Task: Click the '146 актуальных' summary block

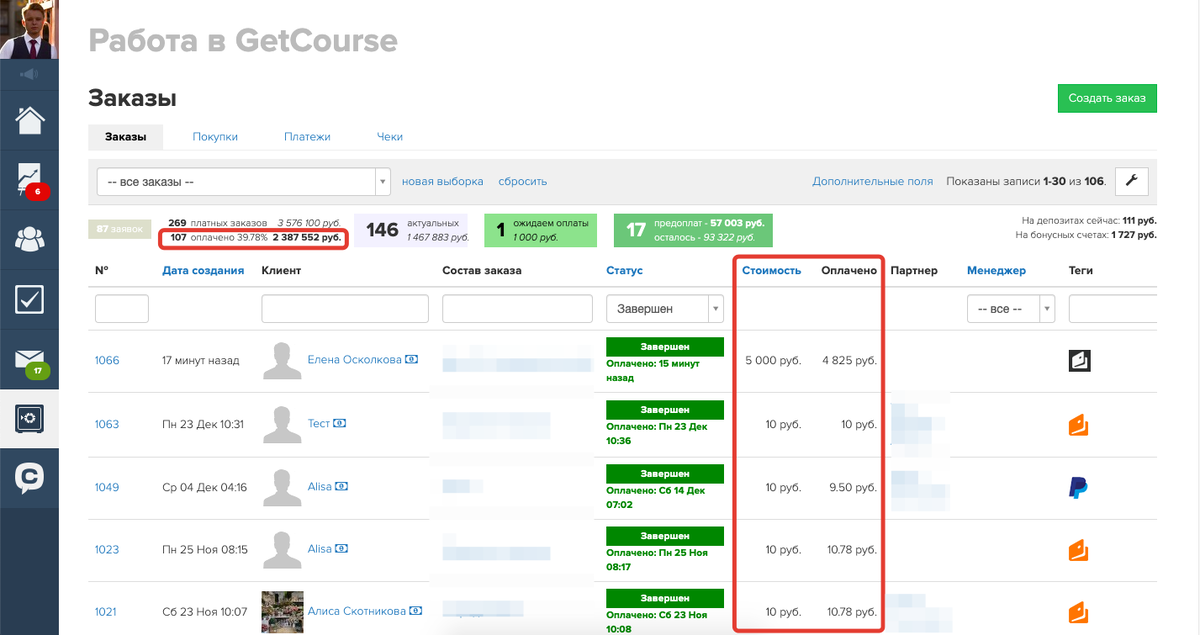Action: point(411,230)
